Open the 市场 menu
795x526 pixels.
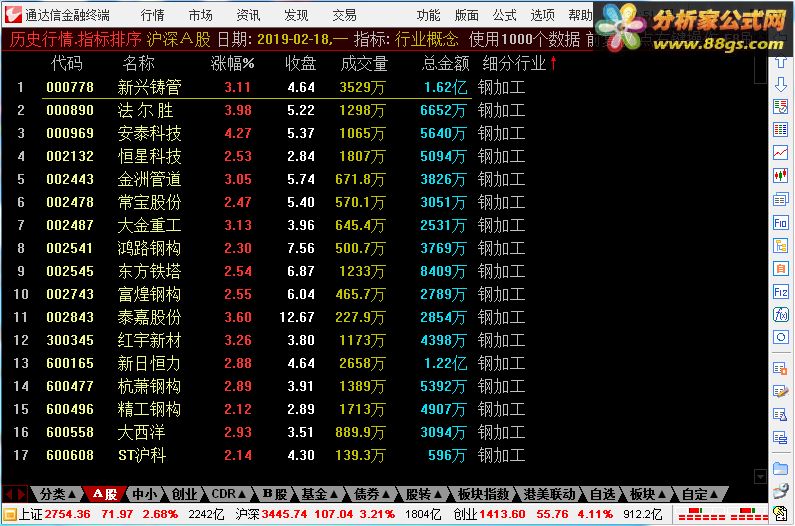pyautogui.click(x=200, y=15)
